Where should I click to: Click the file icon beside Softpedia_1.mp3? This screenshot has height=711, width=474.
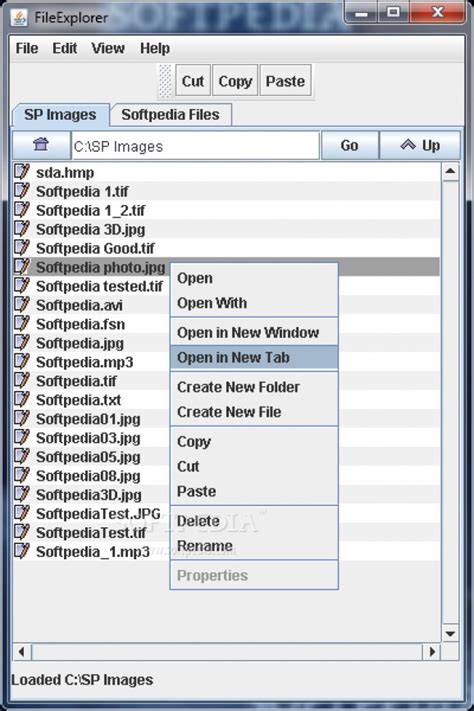click(x=22, y=551)
